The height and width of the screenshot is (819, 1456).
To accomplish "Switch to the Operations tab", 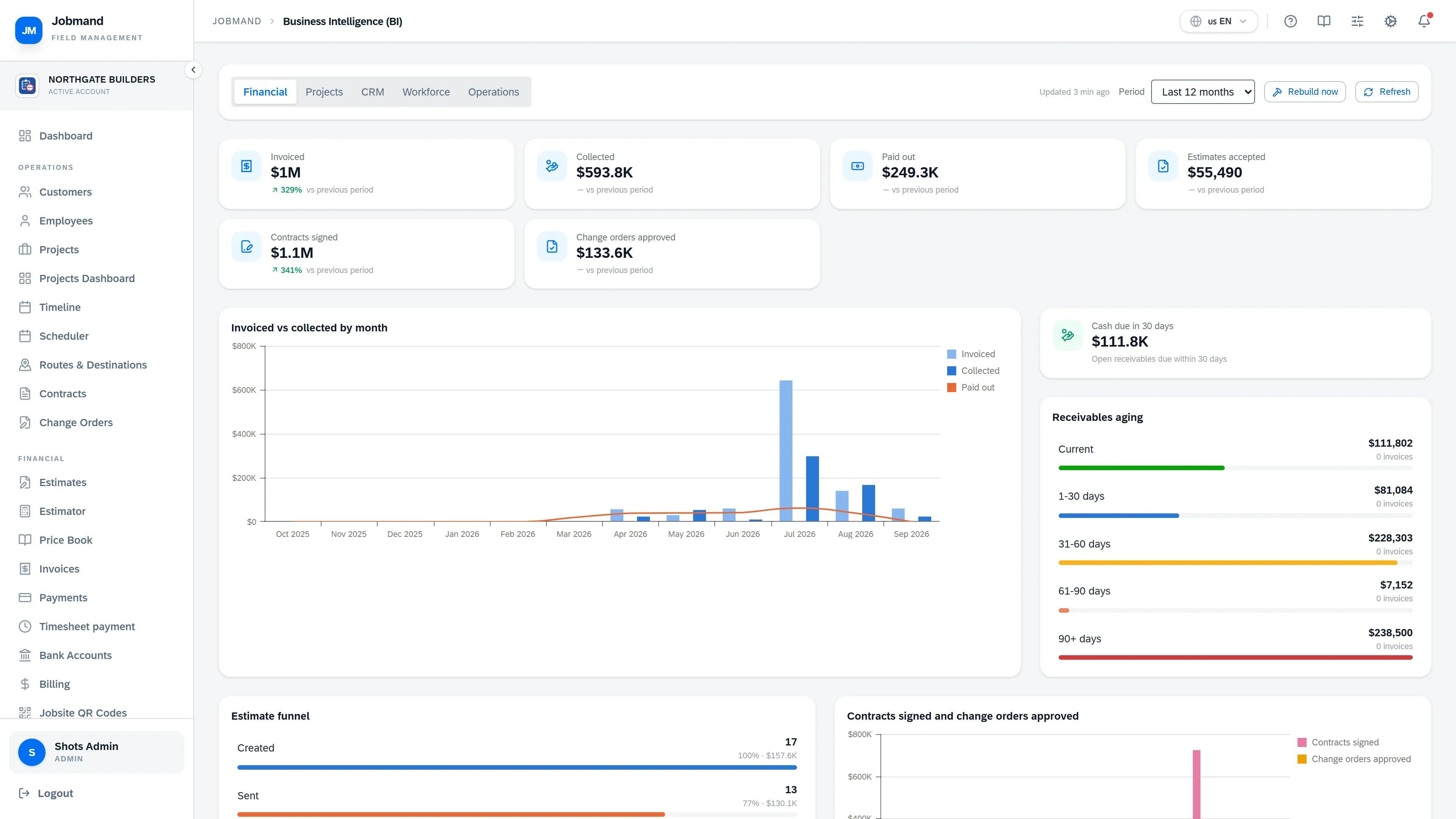I will (x=493, y=91).
